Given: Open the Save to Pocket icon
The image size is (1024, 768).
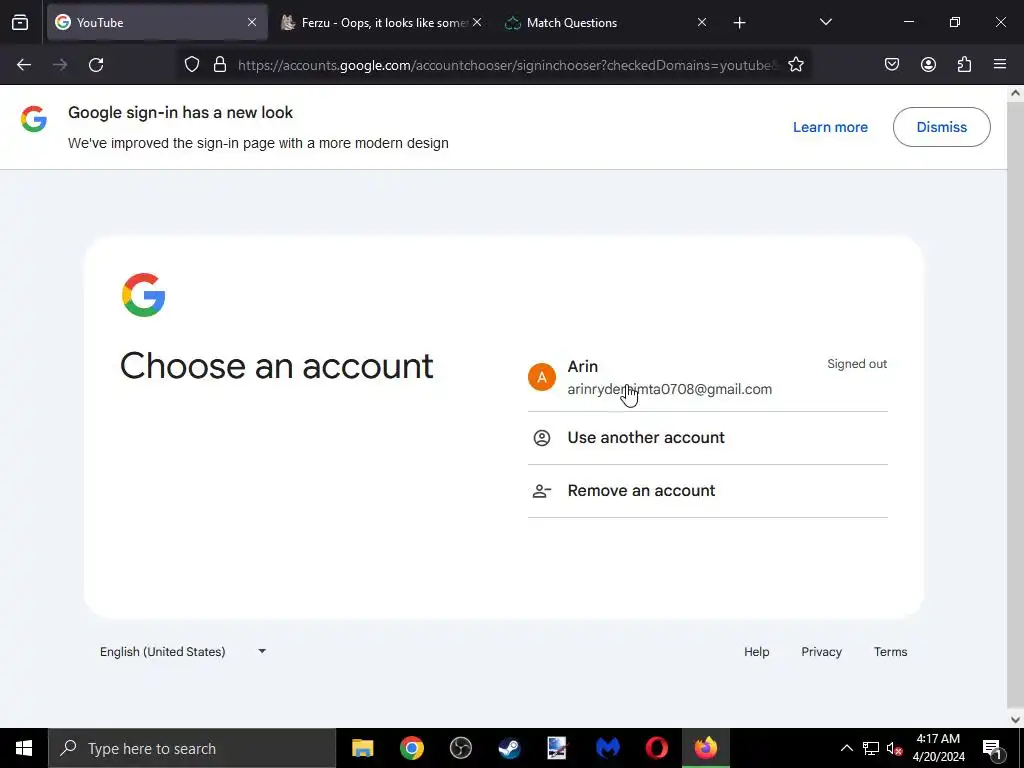Looking at the screenshot, I should pyautogui.click(x=892, y=65).
